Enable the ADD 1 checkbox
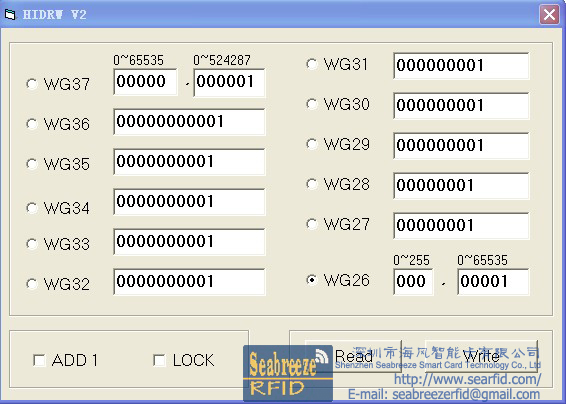 click(39, 360)
